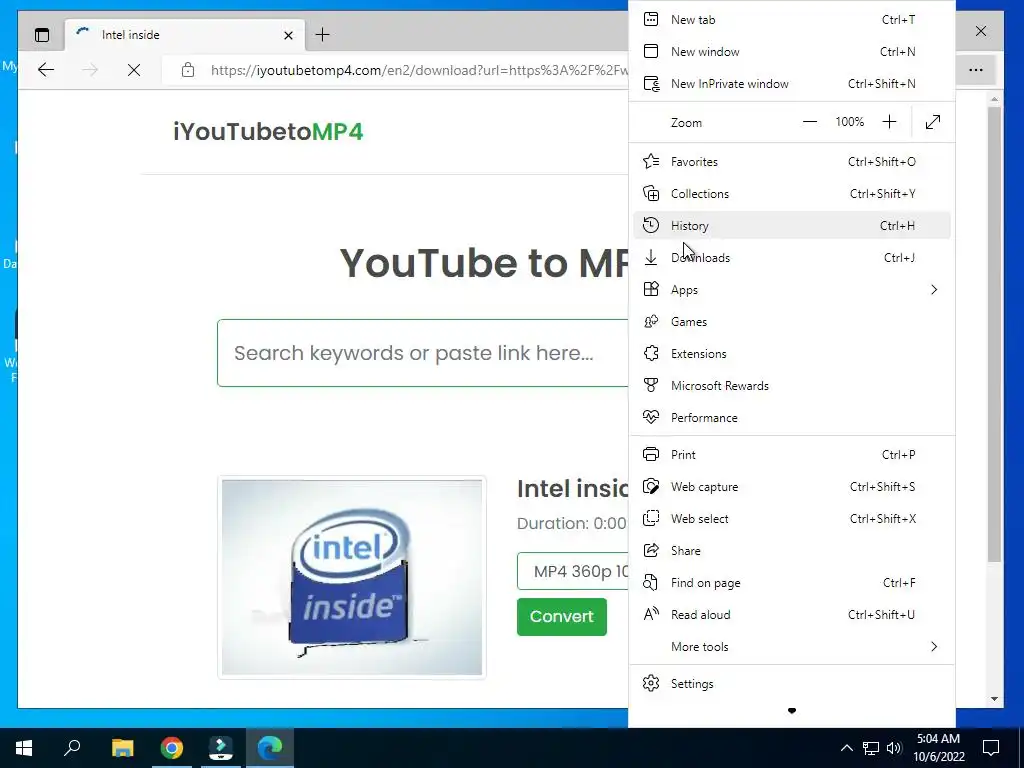Viewport: 1024px width, 768px height.
Task: Select History in the menu
Action: pyautogui.click(x=792, y=225)
